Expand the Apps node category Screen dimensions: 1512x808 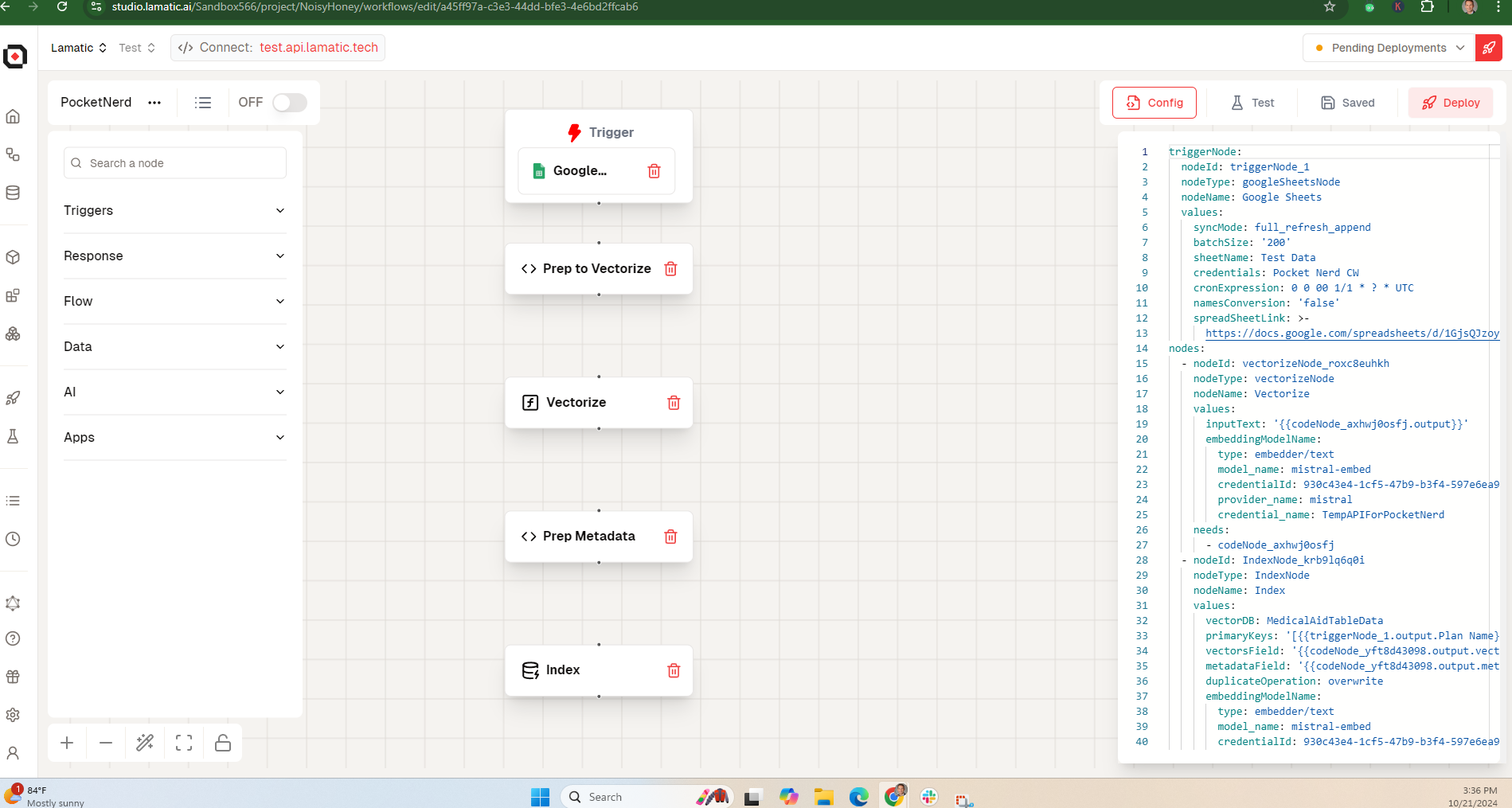[174, 437]
